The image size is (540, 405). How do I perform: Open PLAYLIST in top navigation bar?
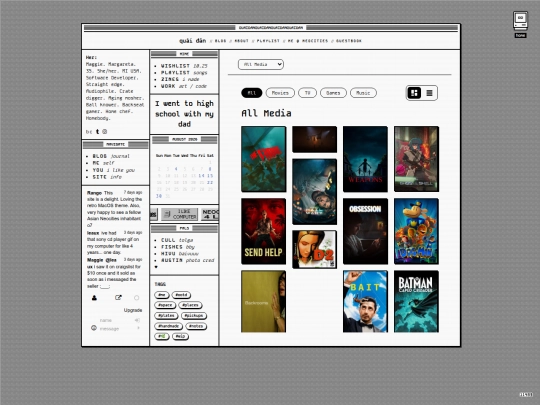pos(268,41)
